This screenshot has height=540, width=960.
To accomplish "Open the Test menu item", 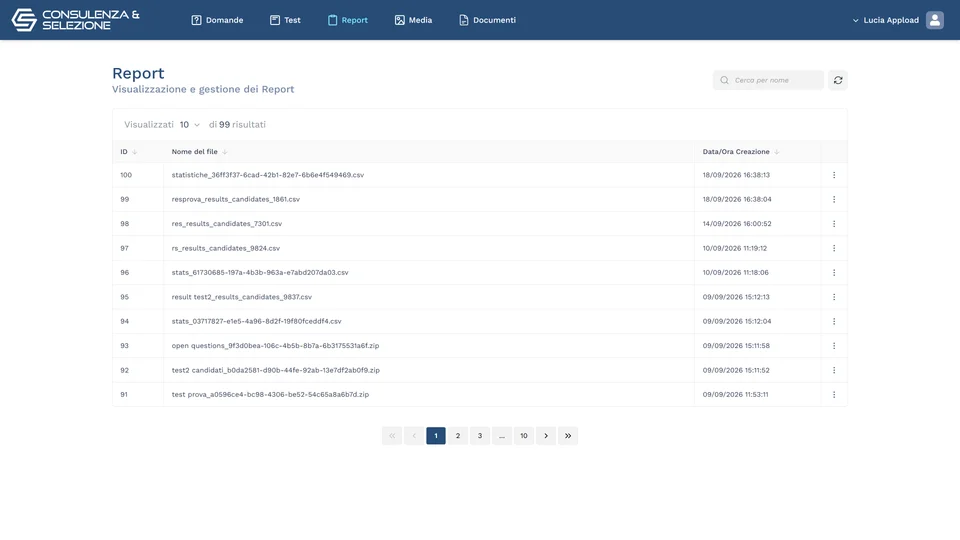I will pos(285,20).
